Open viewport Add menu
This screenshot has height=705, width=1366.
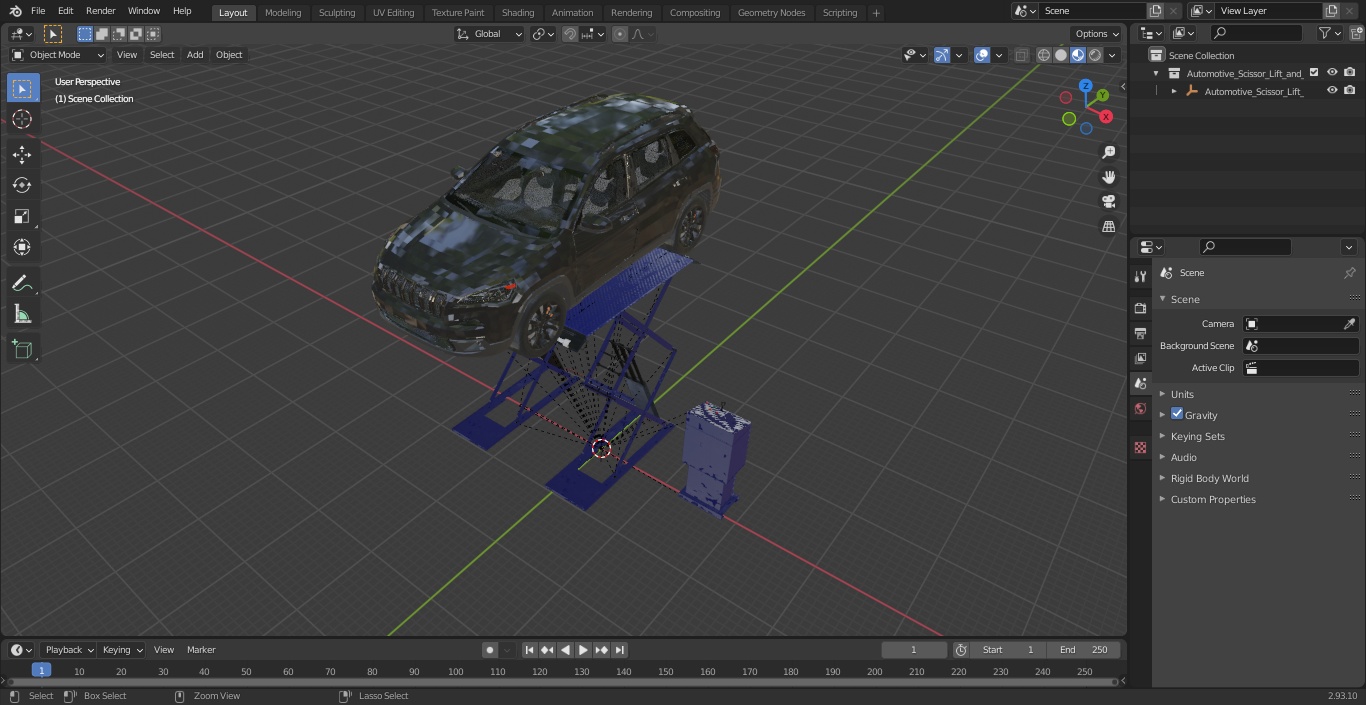pos(195,55)
